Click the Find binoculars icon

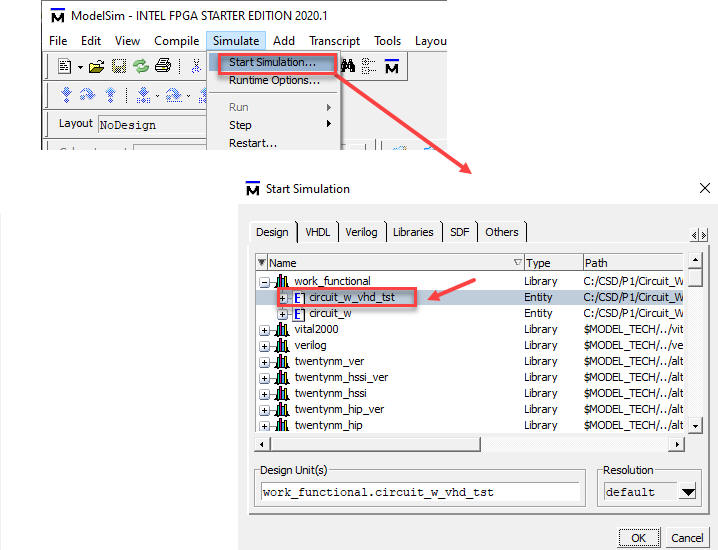point(348,66)
